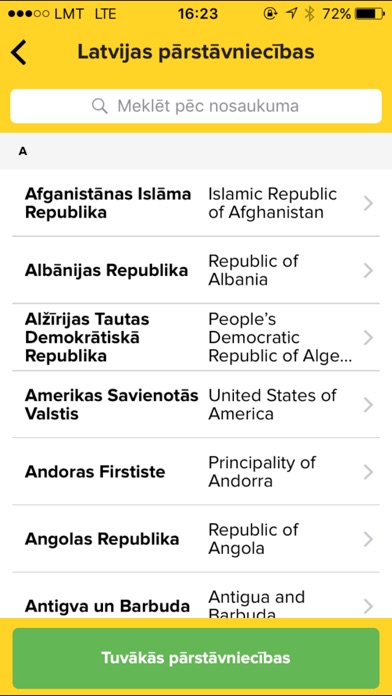Screen dimensions: 392x696
Task: Focus the Meklēt pēc nosaukuma search field
Action: click(x=196, y=106)
